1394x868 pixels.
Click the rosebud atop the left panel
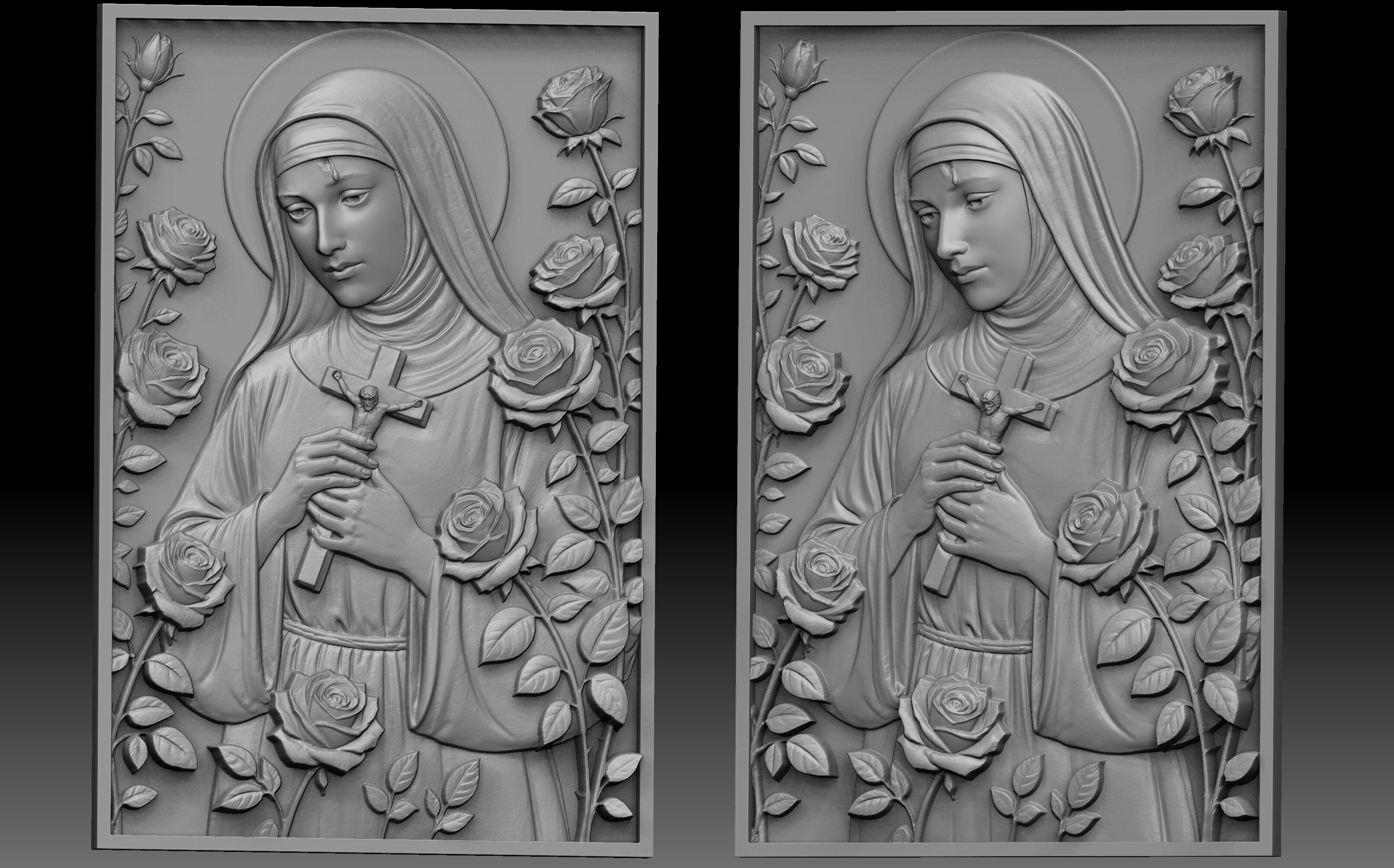coord(153,61)
